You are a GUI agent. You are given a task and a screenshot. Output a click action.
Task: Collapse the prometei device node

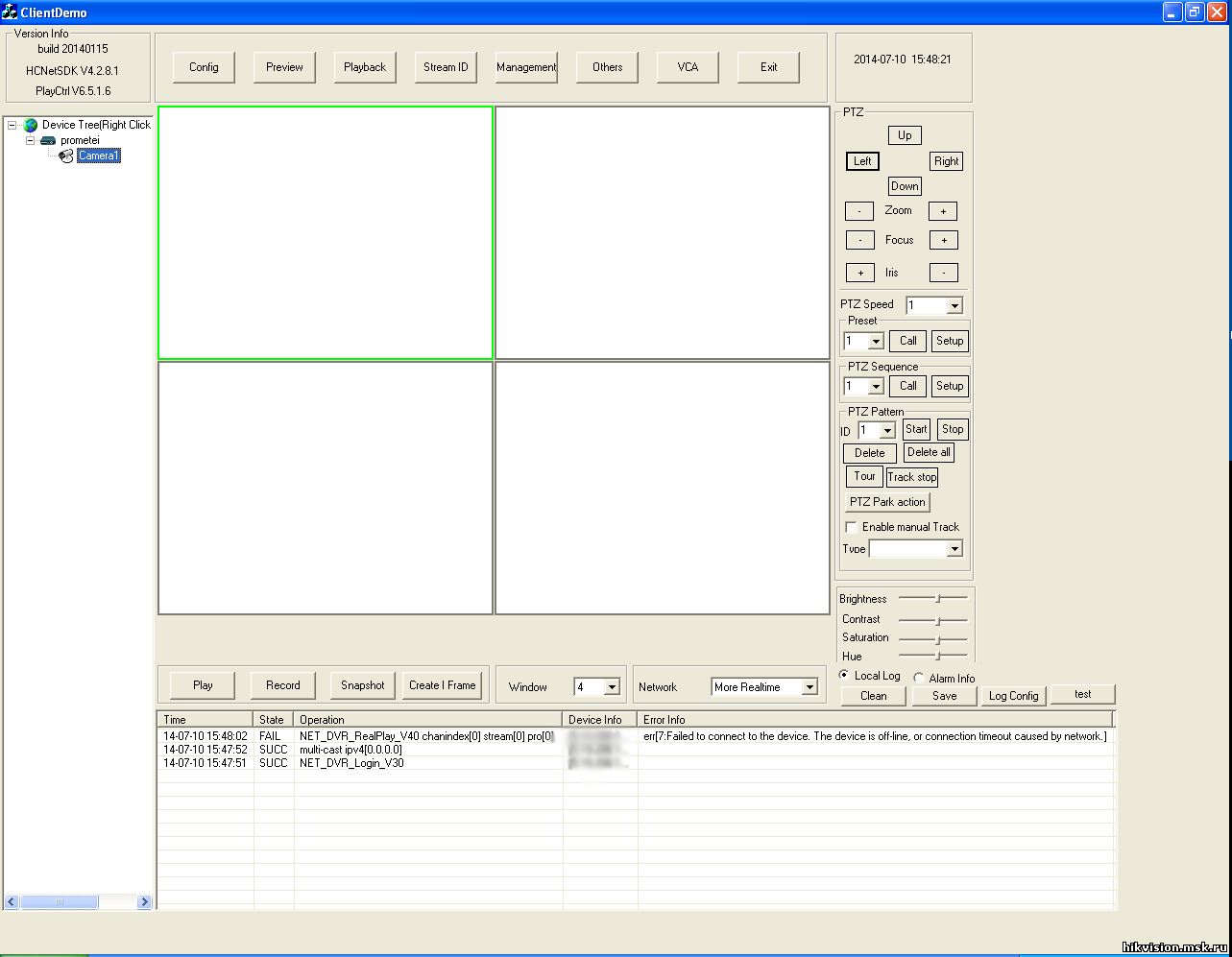pyautogui.click(x=30, y=140)
